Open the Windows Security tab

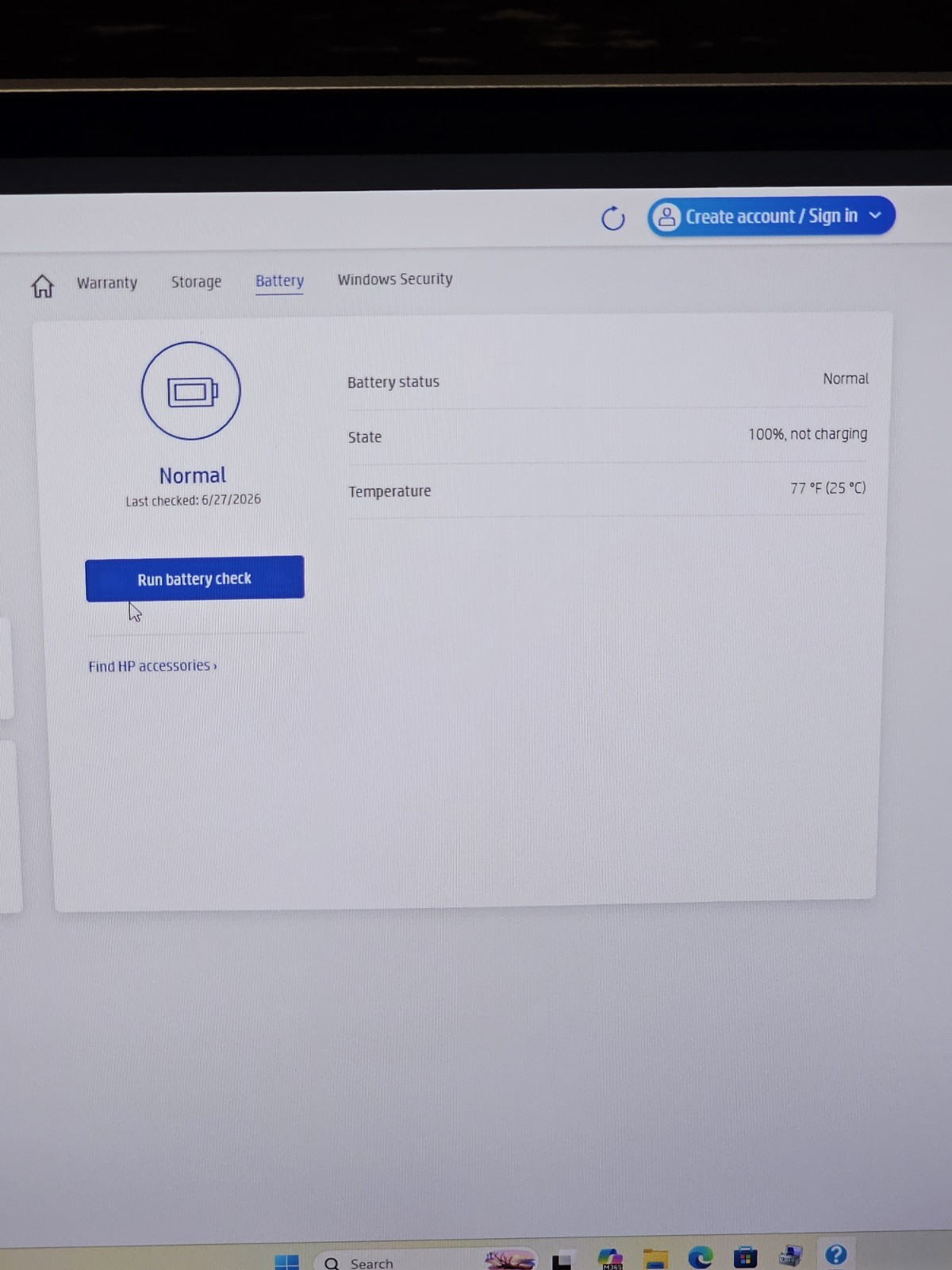(395, 279)
